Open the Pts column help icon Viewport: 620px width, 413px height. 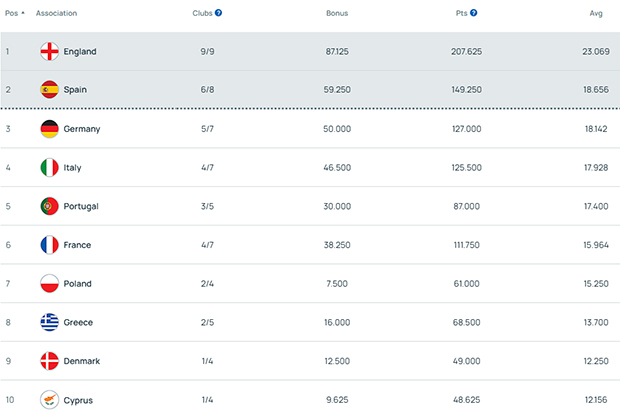(474, 13)
